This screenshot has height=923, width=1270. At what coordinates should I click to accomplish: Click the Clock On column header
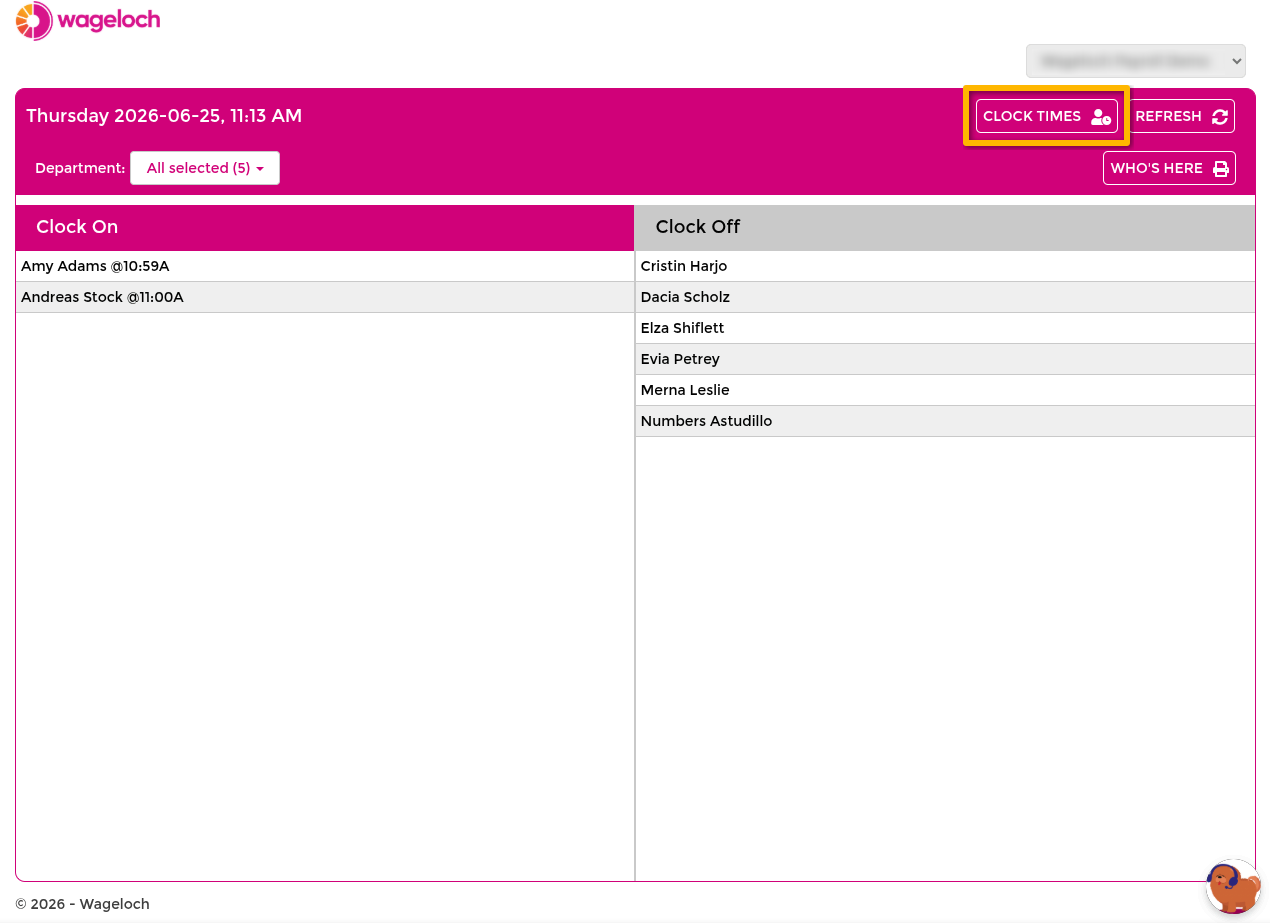coord(325,227)
